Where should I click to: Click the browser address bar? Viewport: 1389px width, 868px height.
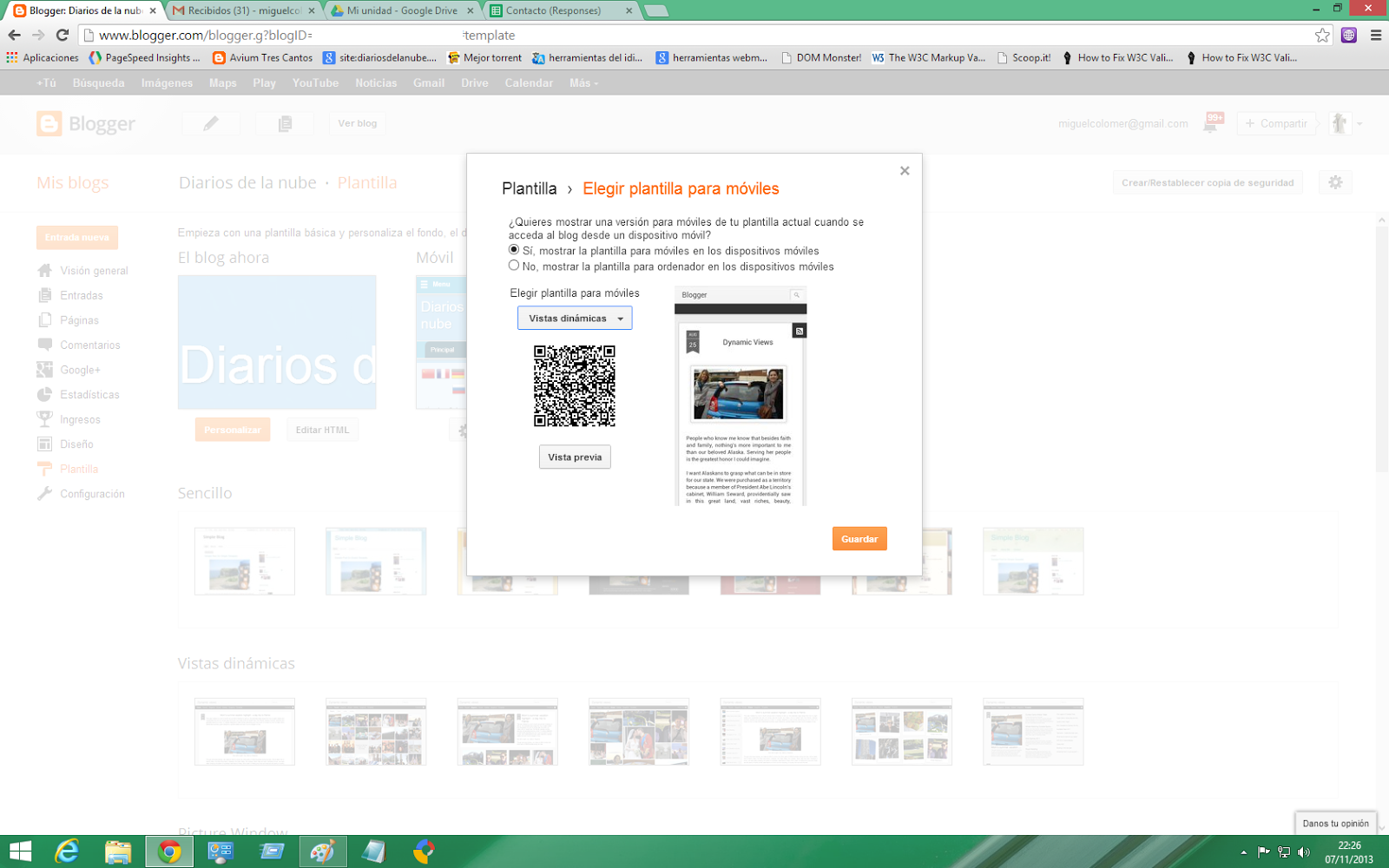694,35
